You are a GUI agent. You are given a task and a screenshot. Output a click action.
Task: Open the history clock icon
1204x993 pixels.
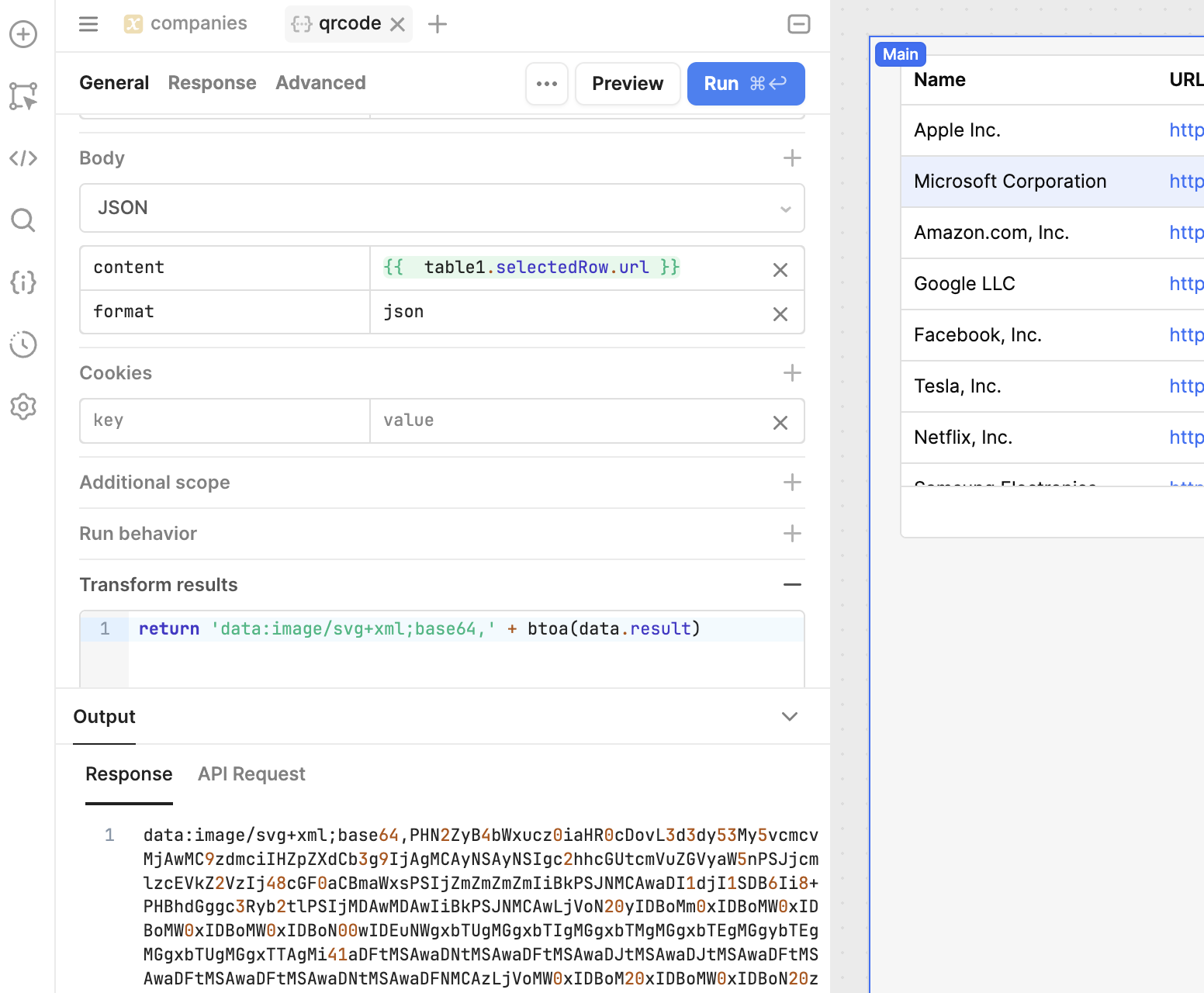tap(23, 344)
